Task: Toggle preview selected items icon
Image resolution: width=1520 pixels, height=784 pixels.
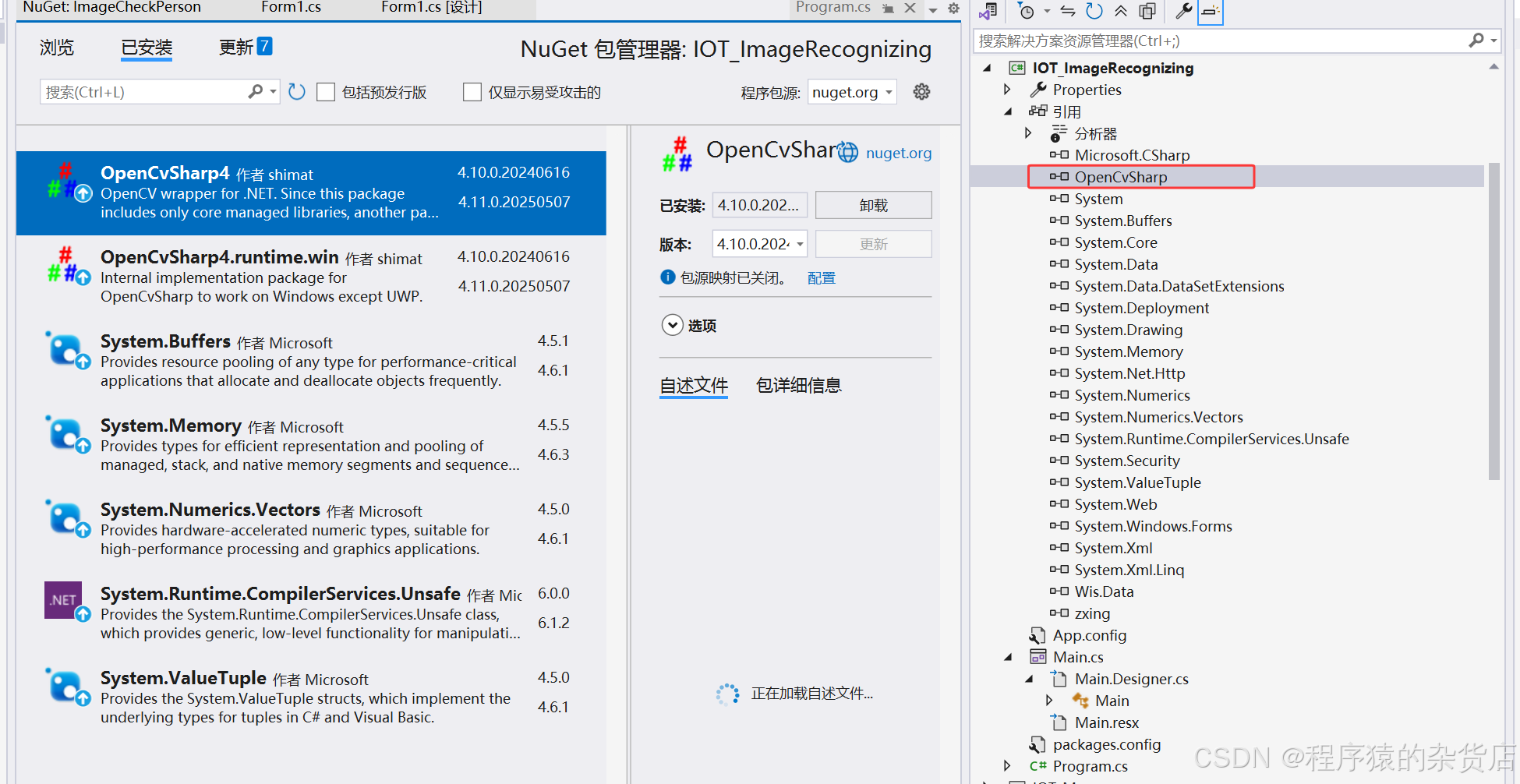Action: (x=1211, y=11)
